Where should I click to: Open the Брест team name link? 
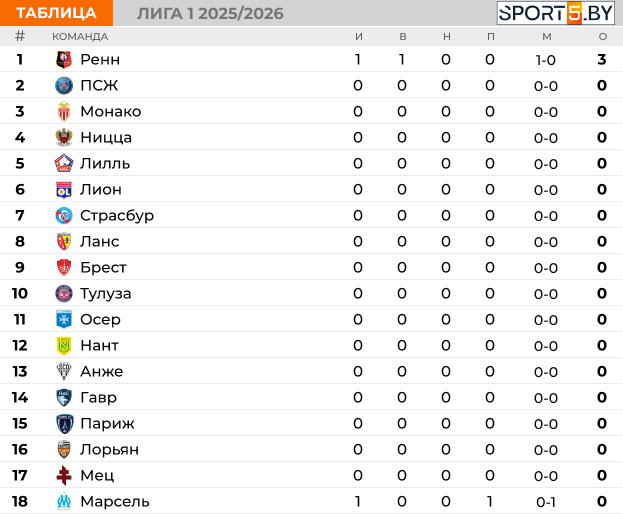pyautogui.click(x=103, y=267)
